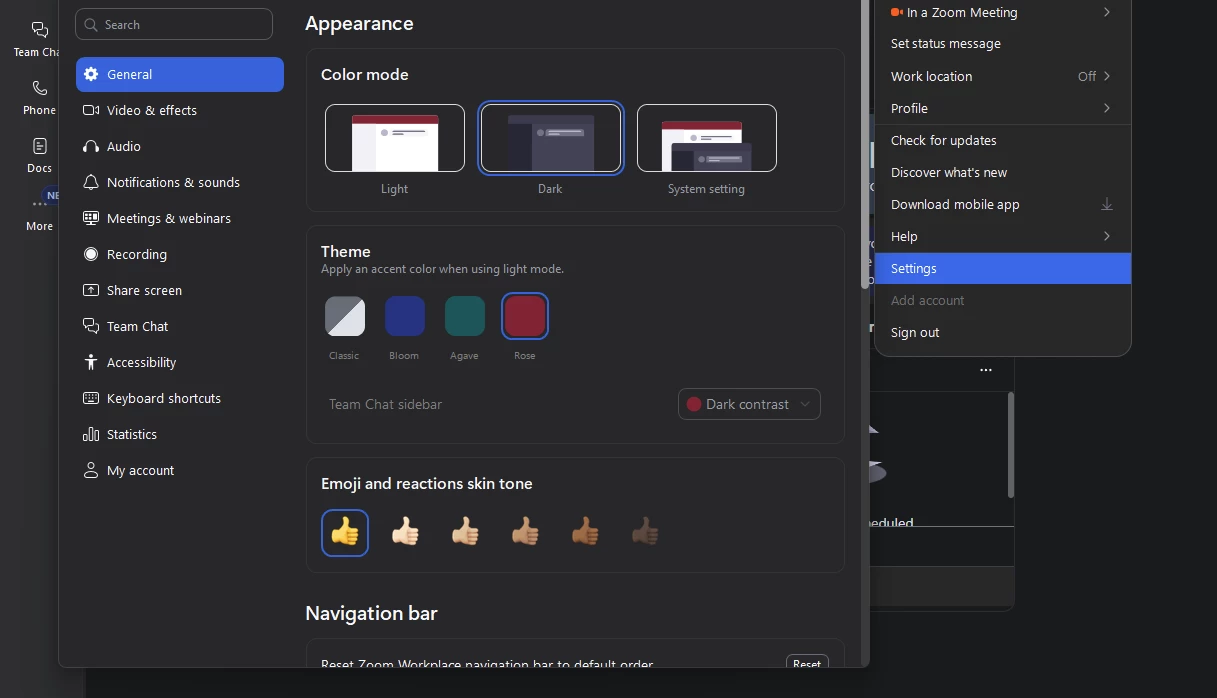The height and width of the screenshot is (698, 1217).
Task: Choose the medium-dark skin tone thumbs-up
Action: pos(585,532)
